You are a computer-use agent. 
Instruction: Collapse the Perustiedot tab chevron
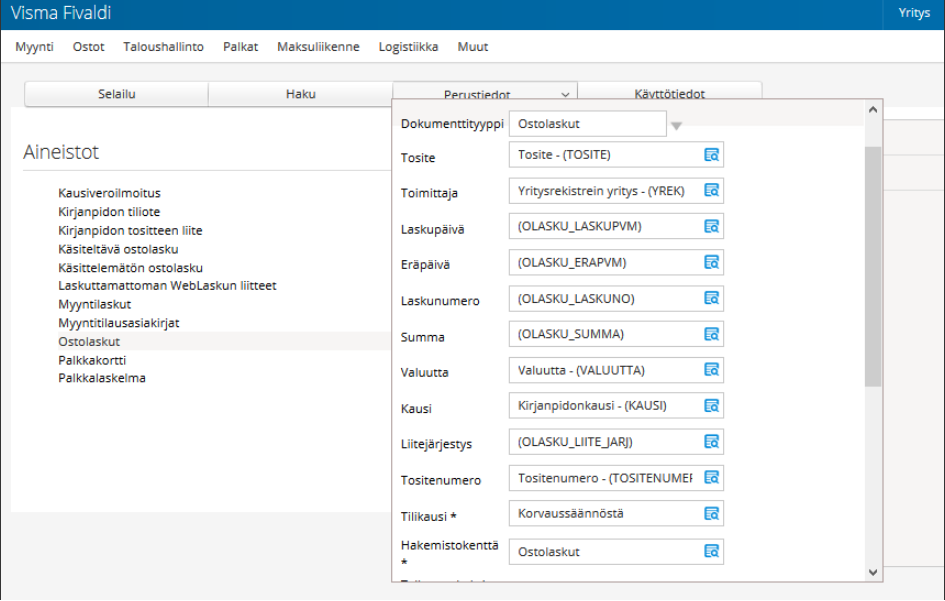[565, 95]
